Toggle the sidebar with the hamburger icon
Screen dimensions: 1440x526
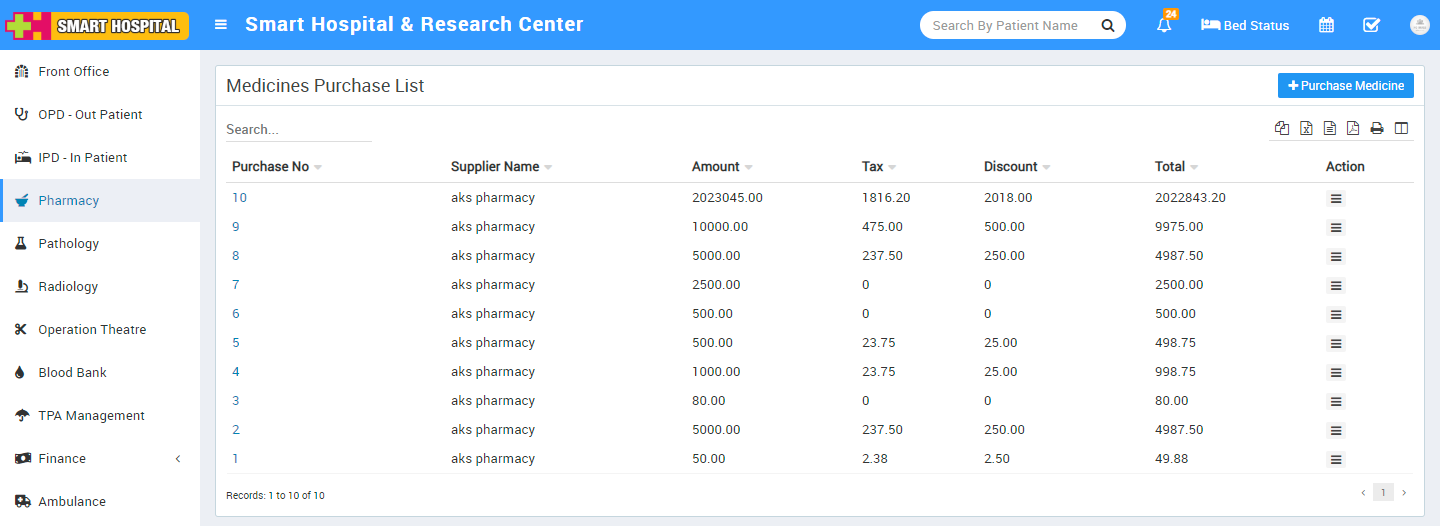coord(221,25)
